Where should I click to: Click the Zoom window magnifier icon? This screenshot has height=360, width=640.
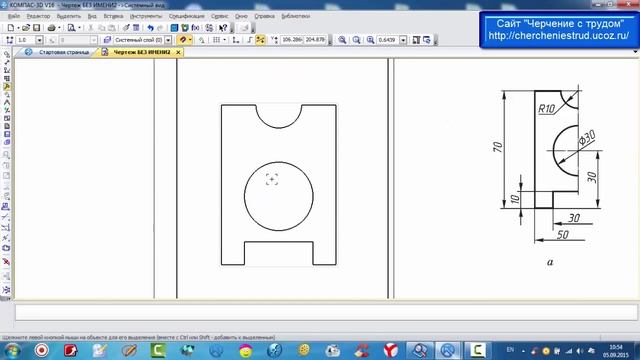(370, 40)
